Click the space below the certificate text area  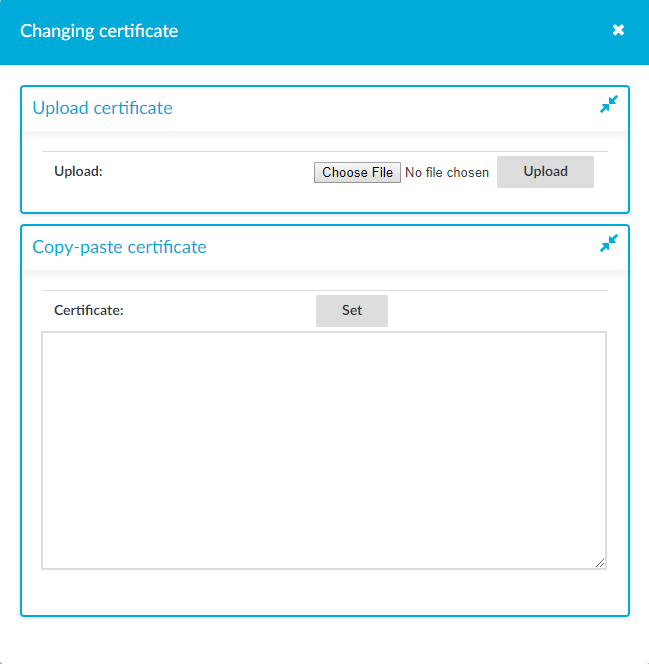coord(325,592)
